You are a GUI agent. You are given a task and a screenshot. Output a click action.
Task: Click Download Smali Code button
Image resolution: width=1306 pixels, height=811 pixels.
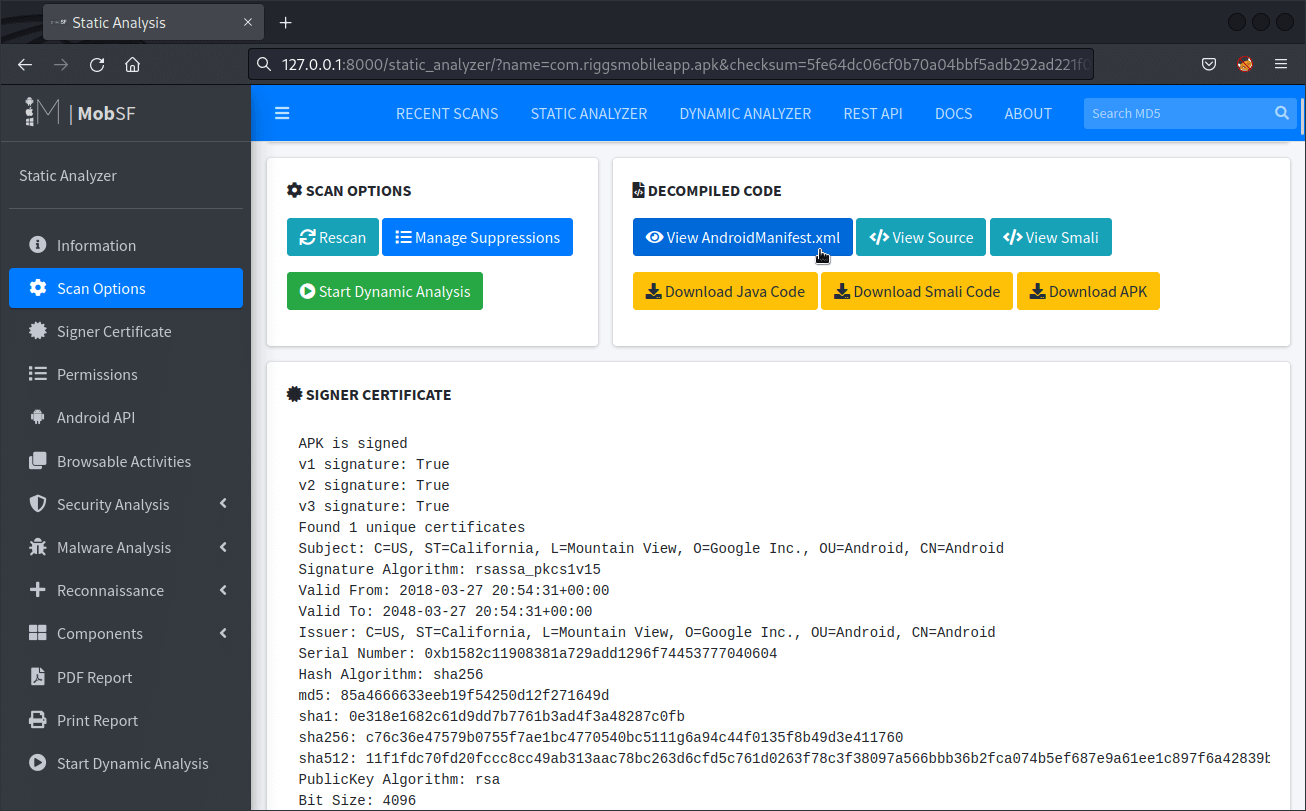point(917,291)
